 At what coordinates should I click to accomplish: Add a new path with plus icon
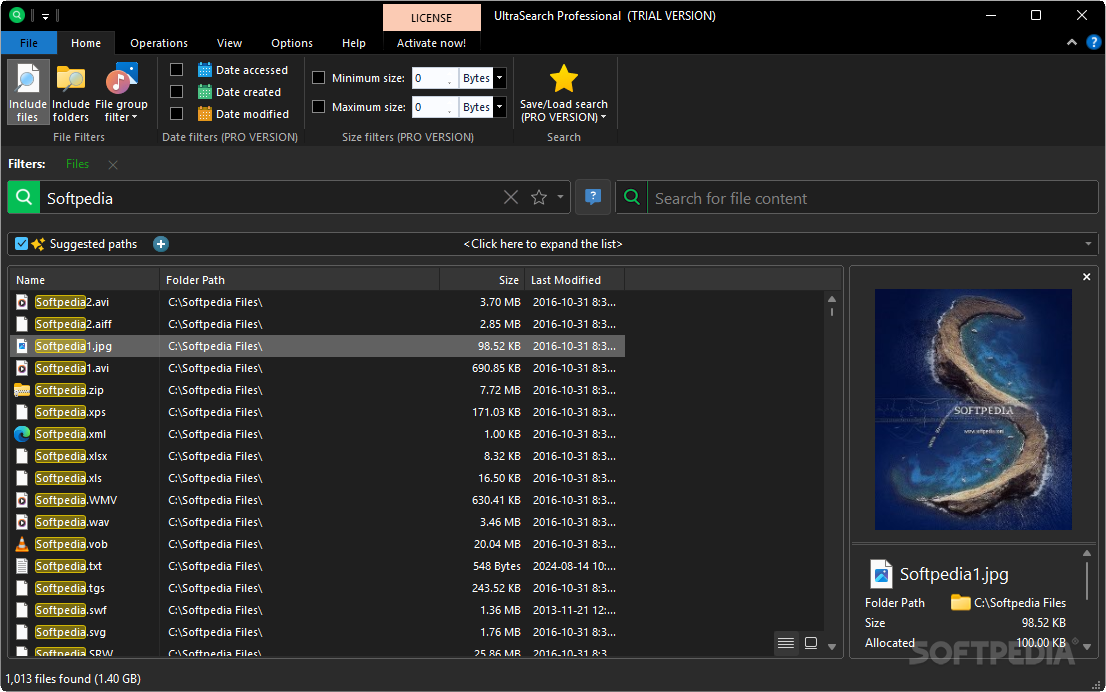click(161, 244)
